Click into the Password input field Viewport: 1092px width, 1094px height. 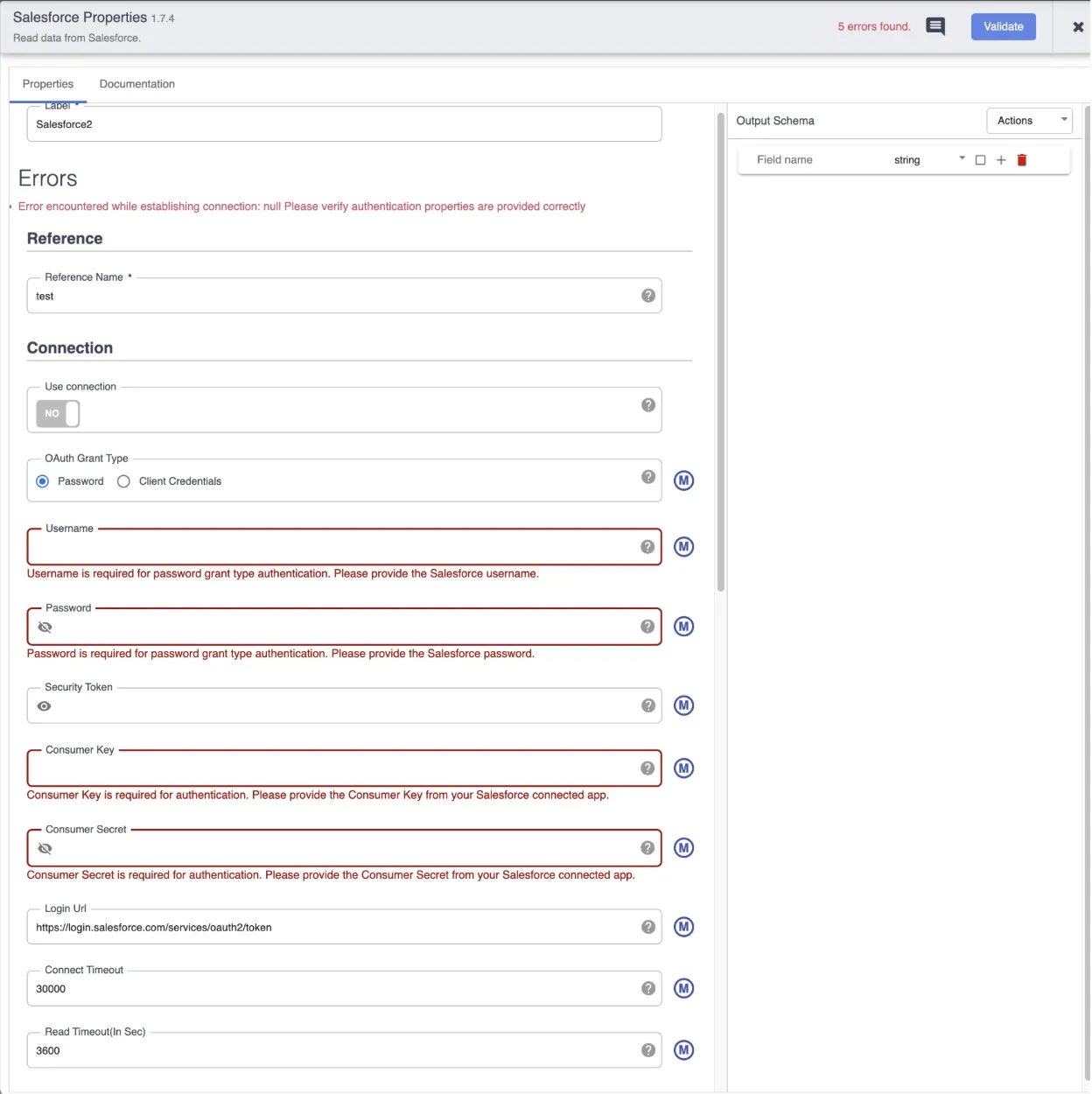pyautogui.click(x=346, y=627)
